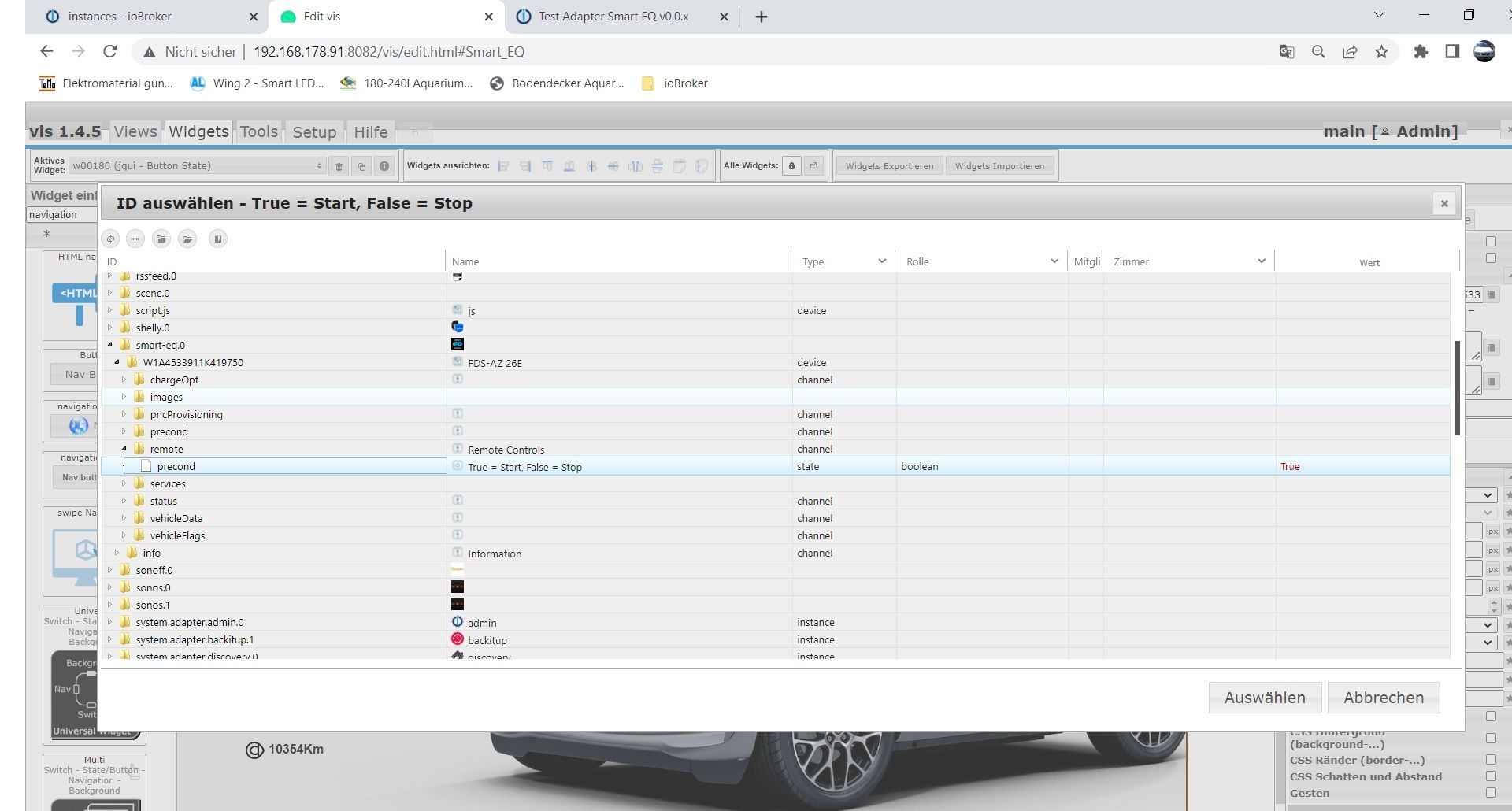Click the navigation widget filter field
This screenshot has height=811, width=1512.
pos(63,214)
